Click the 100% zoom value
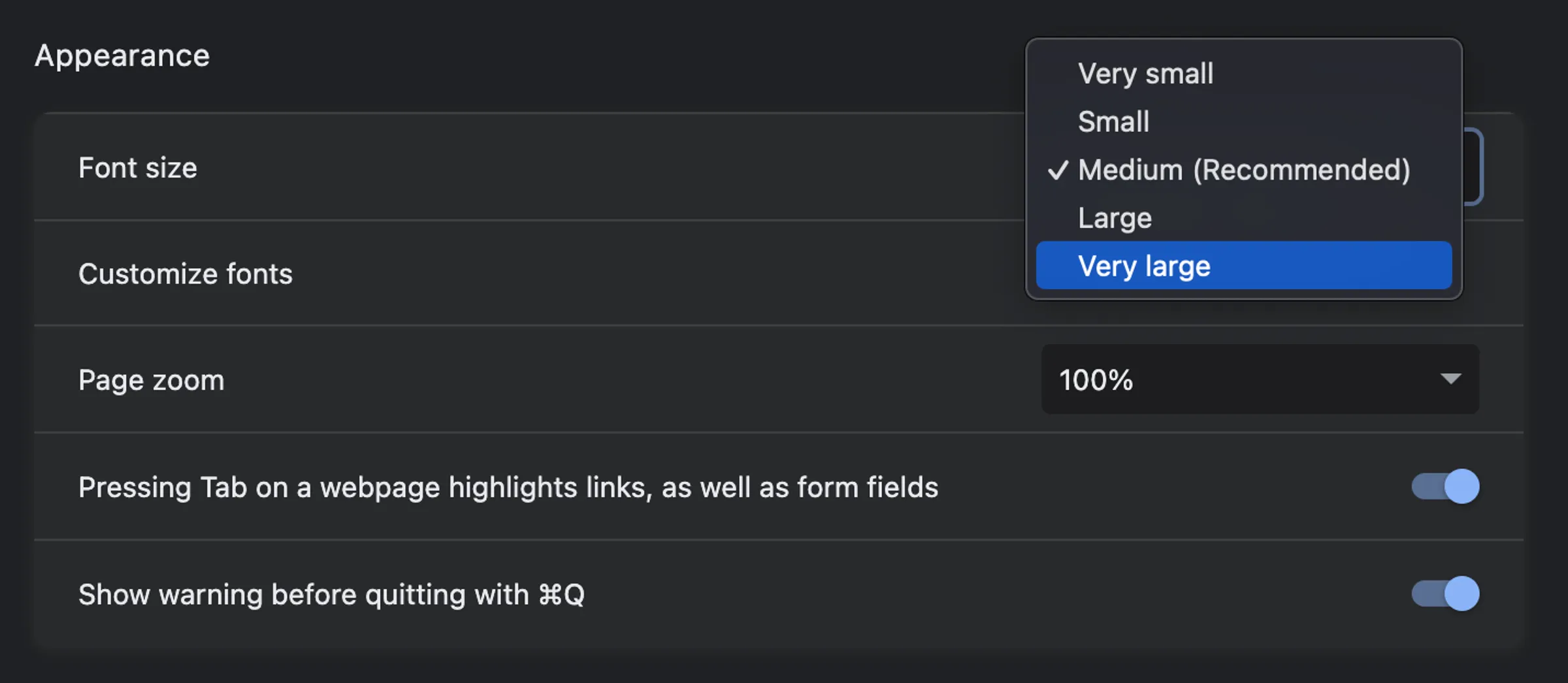This screenshot has width=1568, height=683. (1095, 379)
